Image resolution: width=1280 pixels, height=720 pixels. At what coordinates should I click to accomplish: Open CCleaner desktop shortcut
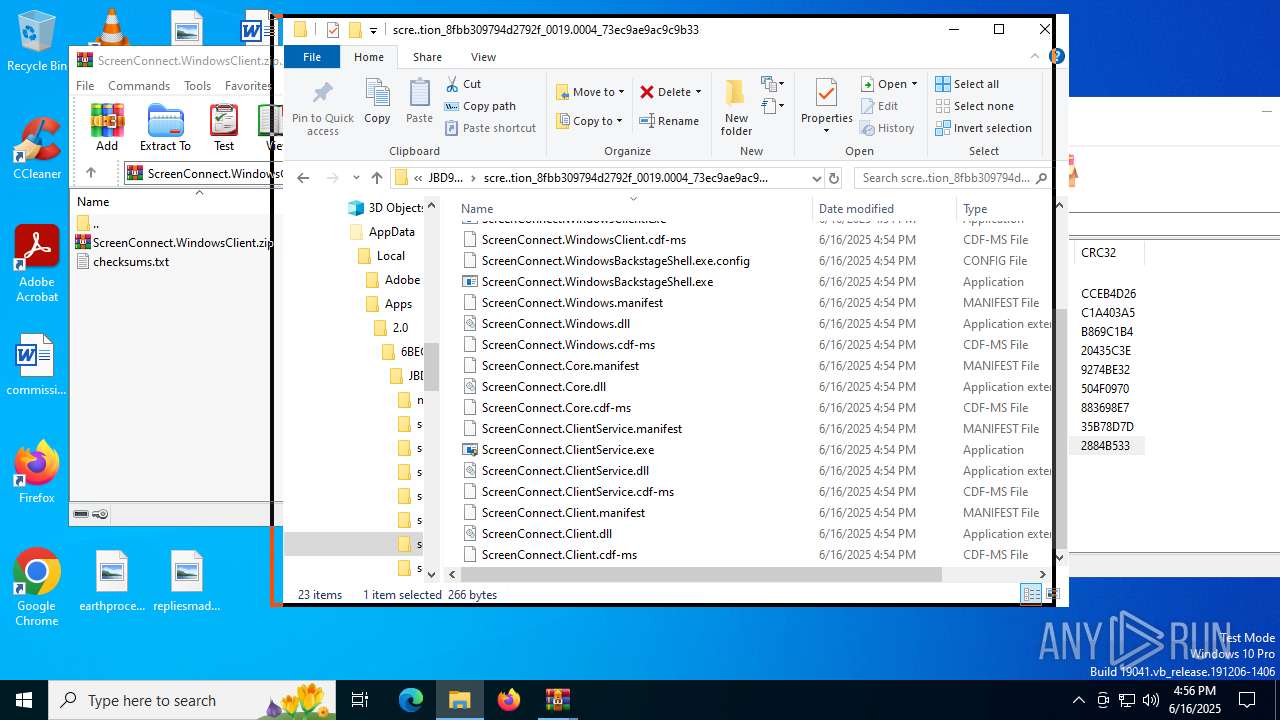coord(36,148)
